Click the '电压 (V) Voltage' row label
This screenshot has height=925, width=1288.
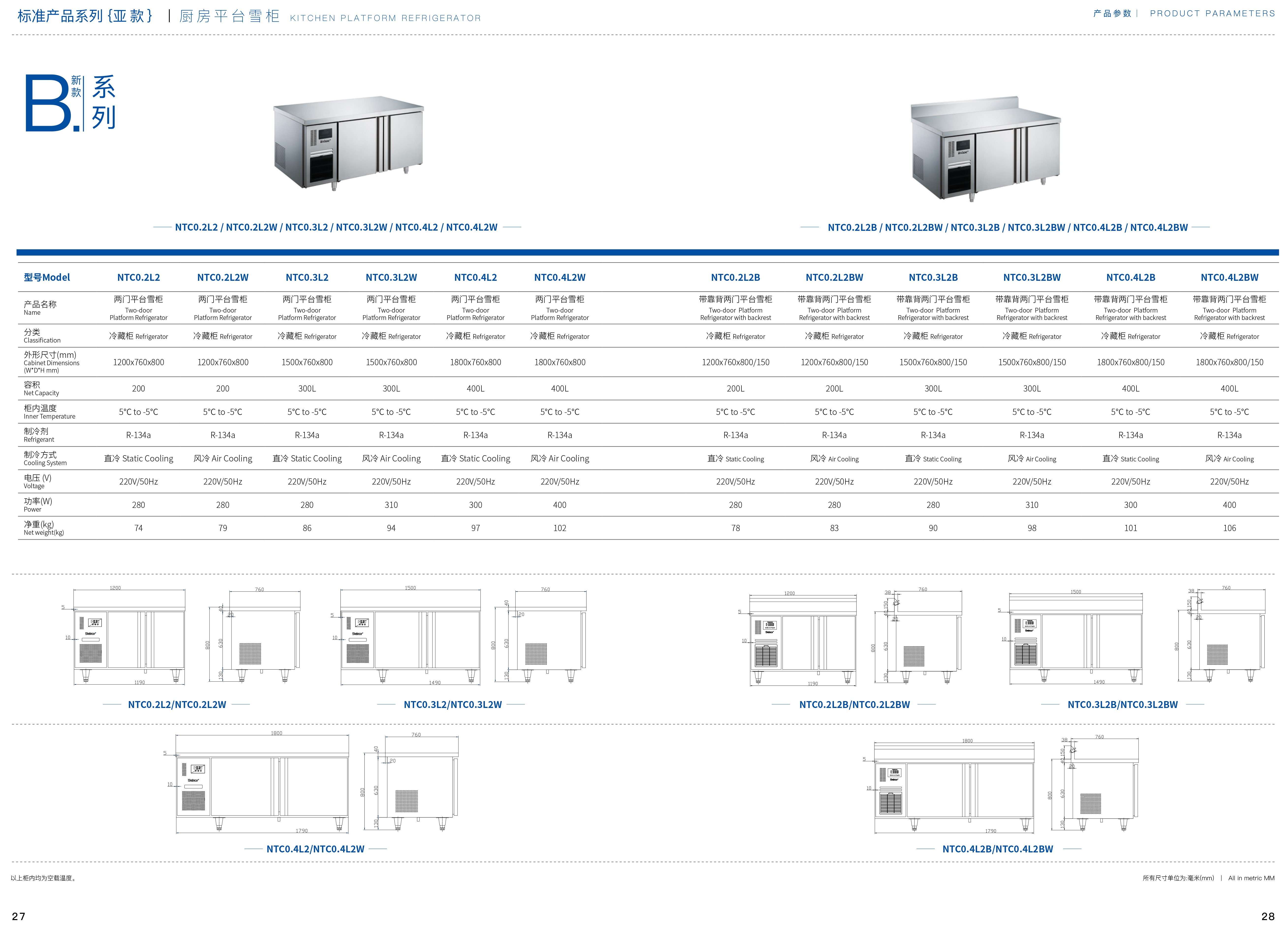click(37, 481)
